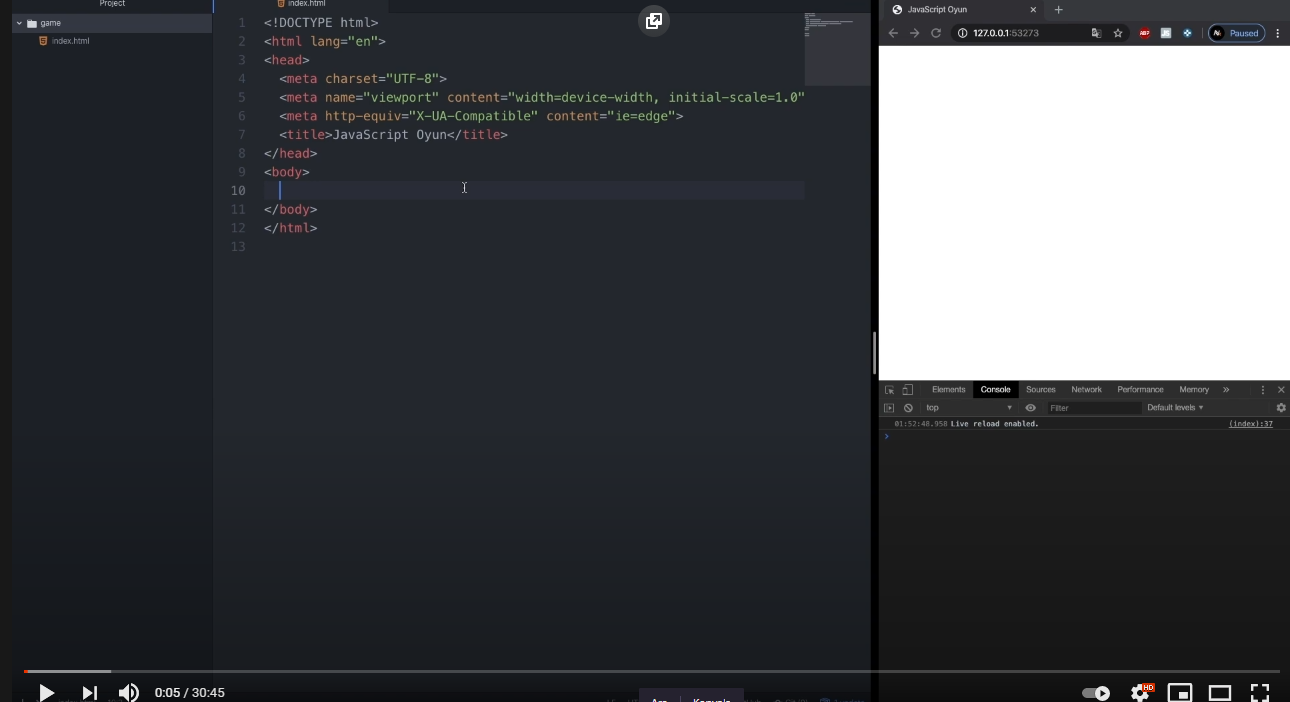Click the (index):37 source link

(x=1250, y=424)
